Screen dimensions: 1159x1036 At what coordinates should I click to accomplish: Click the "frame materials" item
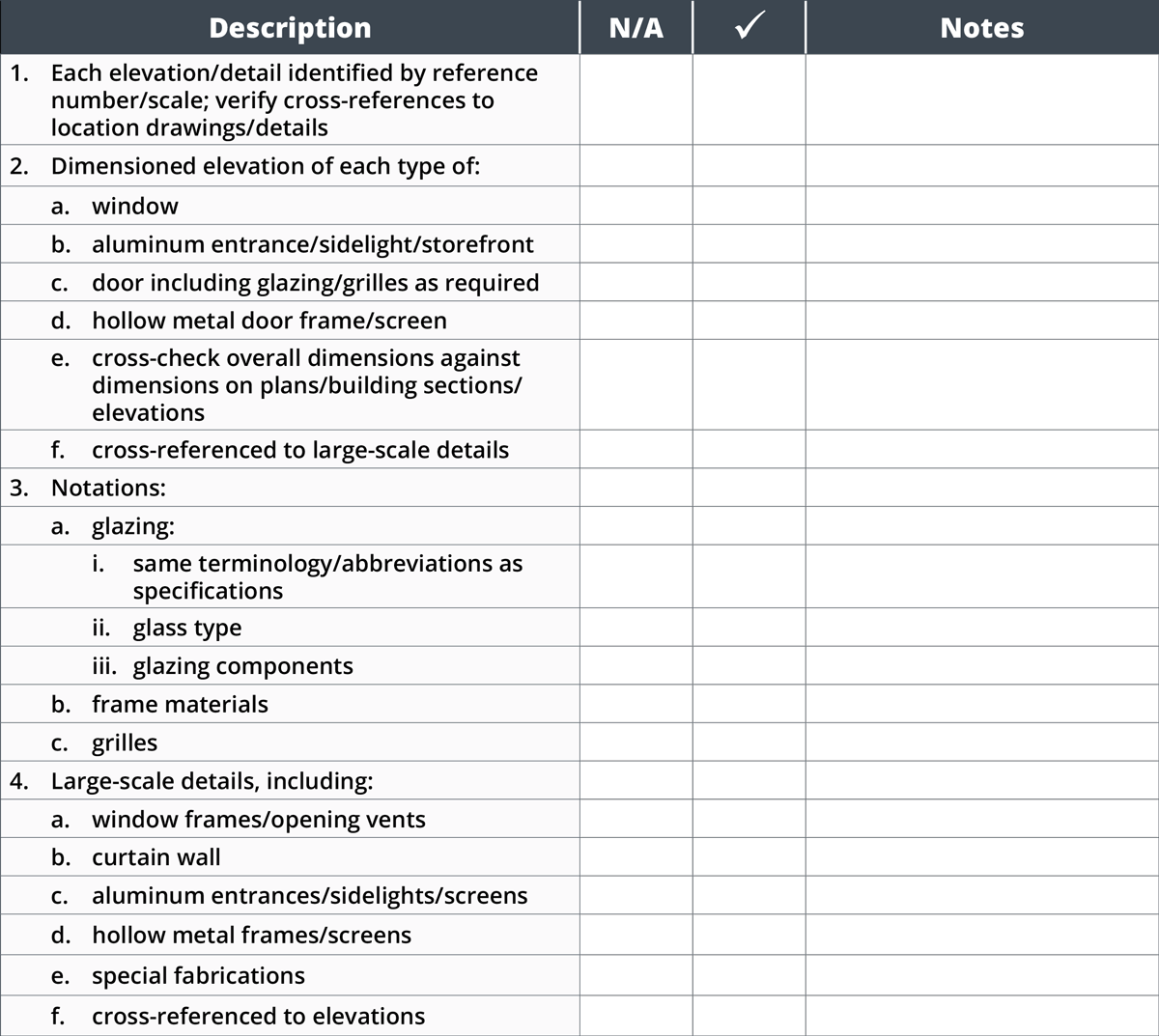click(x=180, y=704)
